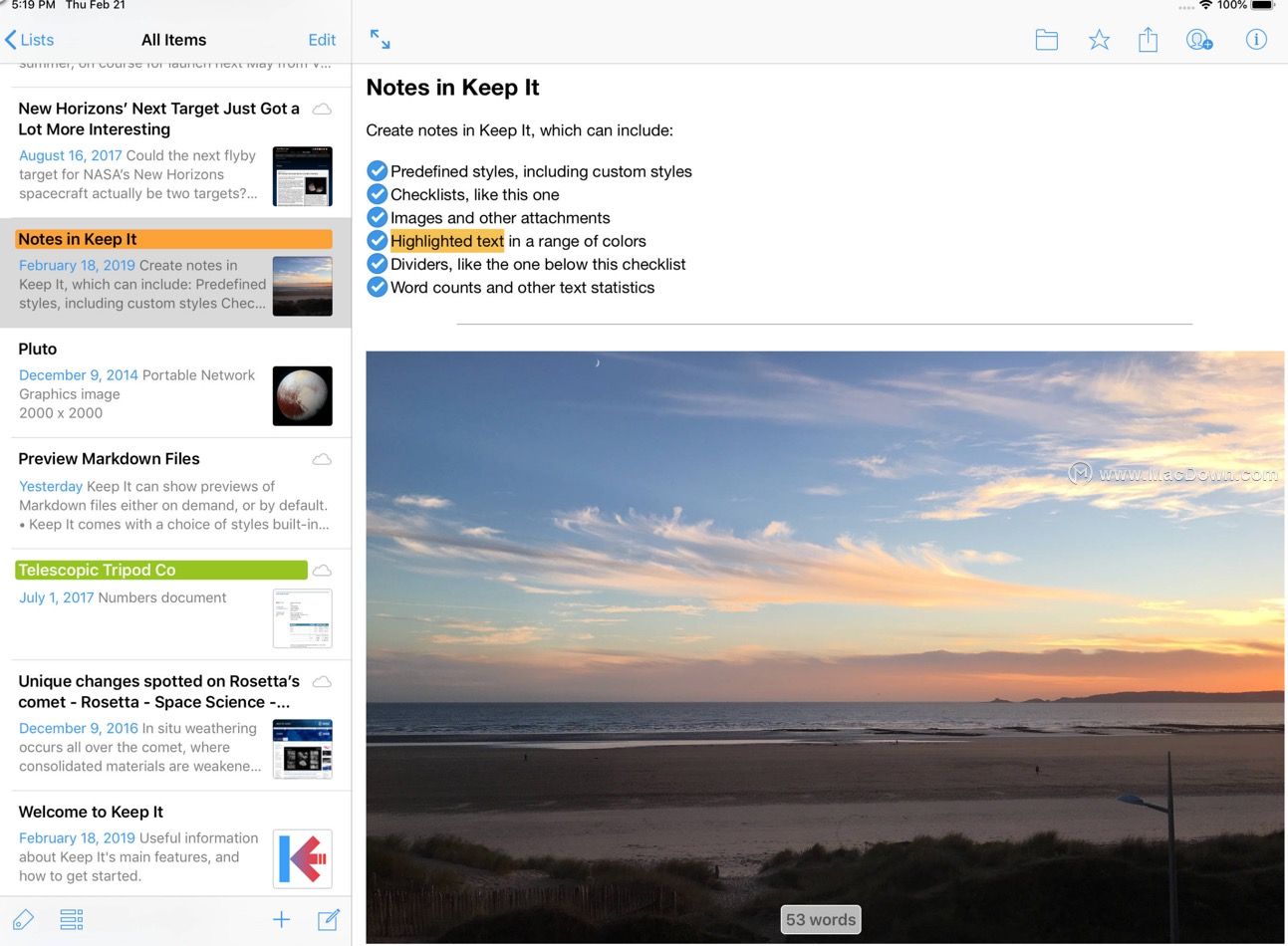Tap the 'August 16, 2017' date
Viewport: 1288px width, 946px height.
click(x=70, y=155)
